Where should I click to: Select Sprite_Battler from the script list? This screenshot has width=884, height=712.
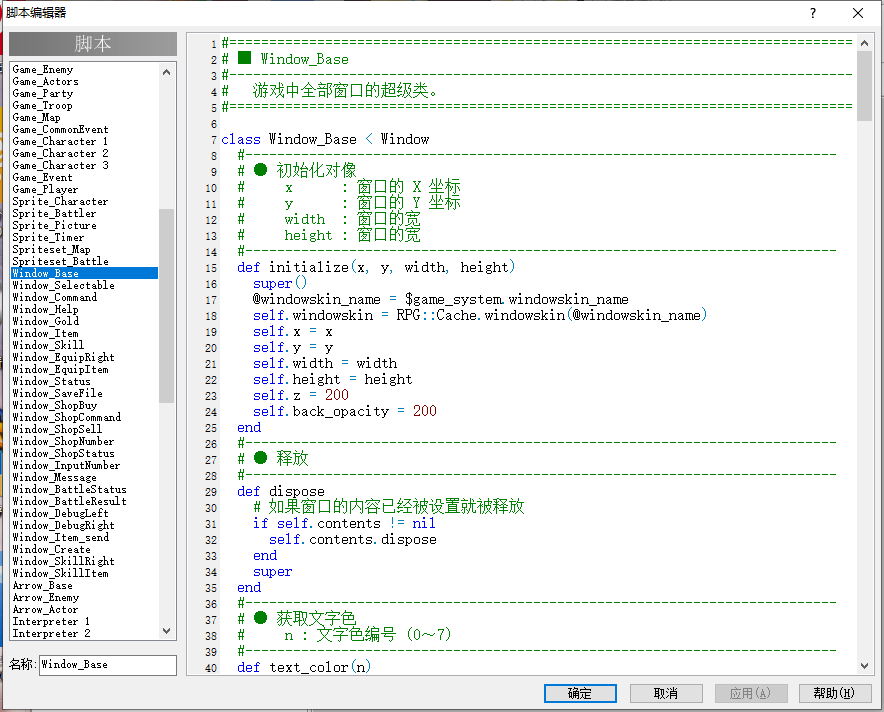pyautogui.click(x=54, y=213)
